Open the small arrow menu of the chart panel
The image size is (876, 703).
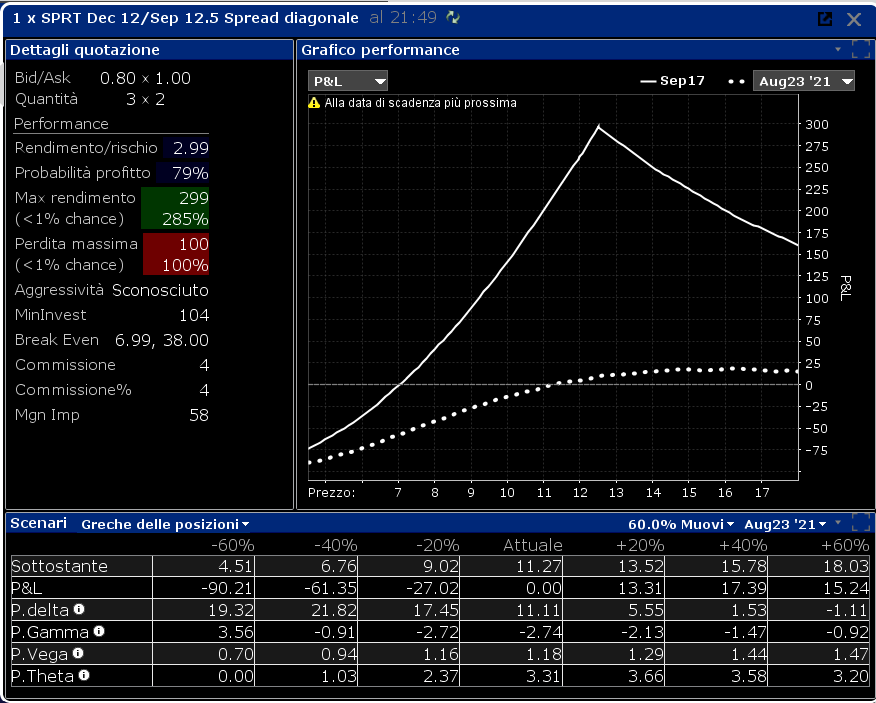click(838, 49)
